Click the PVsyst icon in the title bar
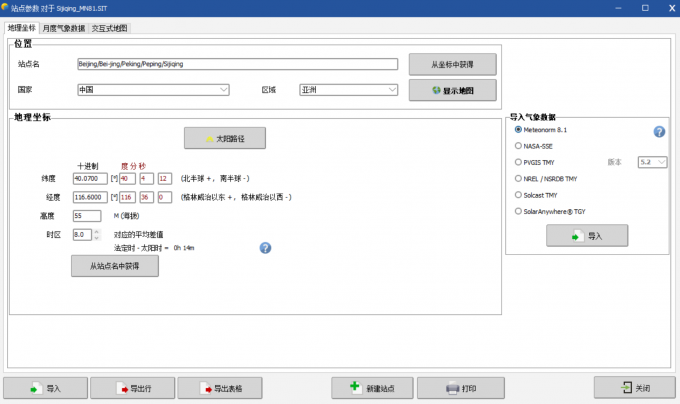This screenshot has height=404, width=680. (5, 7)
